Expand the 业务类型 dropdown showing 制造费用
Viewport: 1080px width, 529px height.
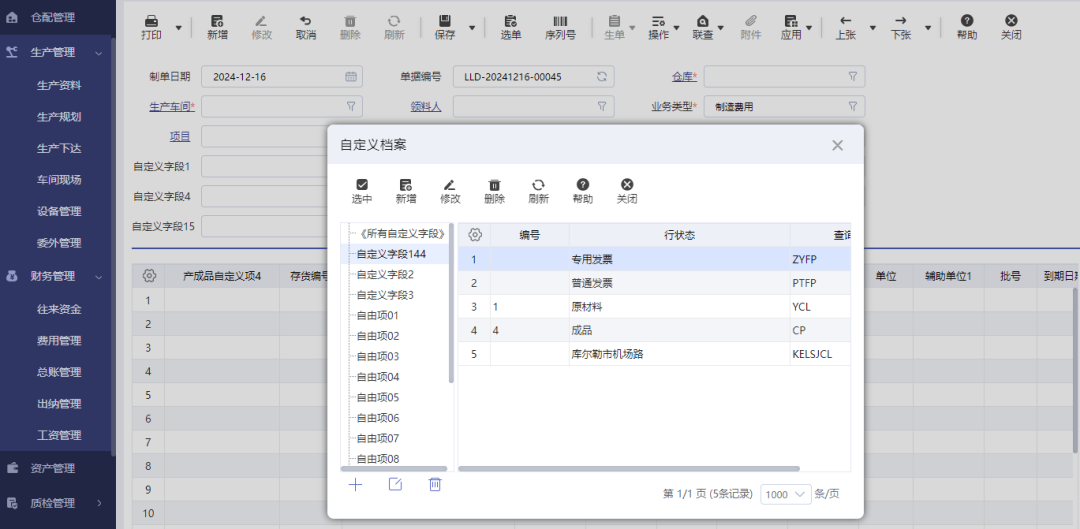pyautogui.click(x=852, y=106)
